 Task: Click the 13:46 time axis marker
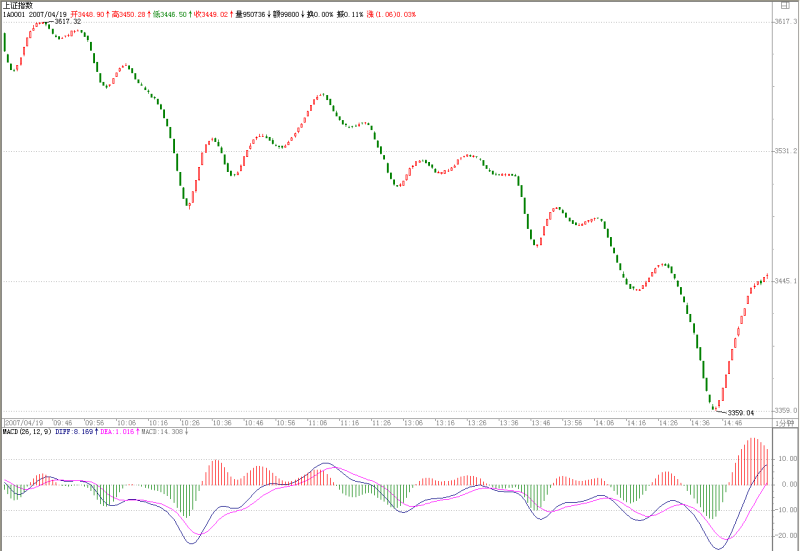pyautogui.click(x=541, y=423)
